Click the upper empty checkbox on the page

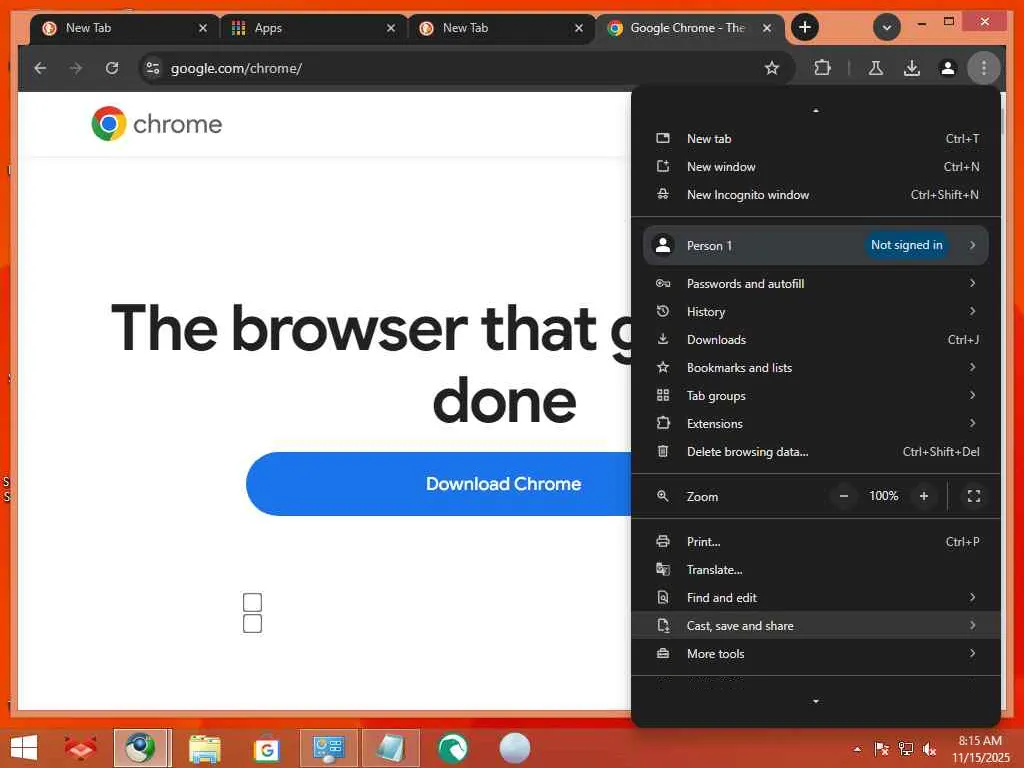pos(253,602)
